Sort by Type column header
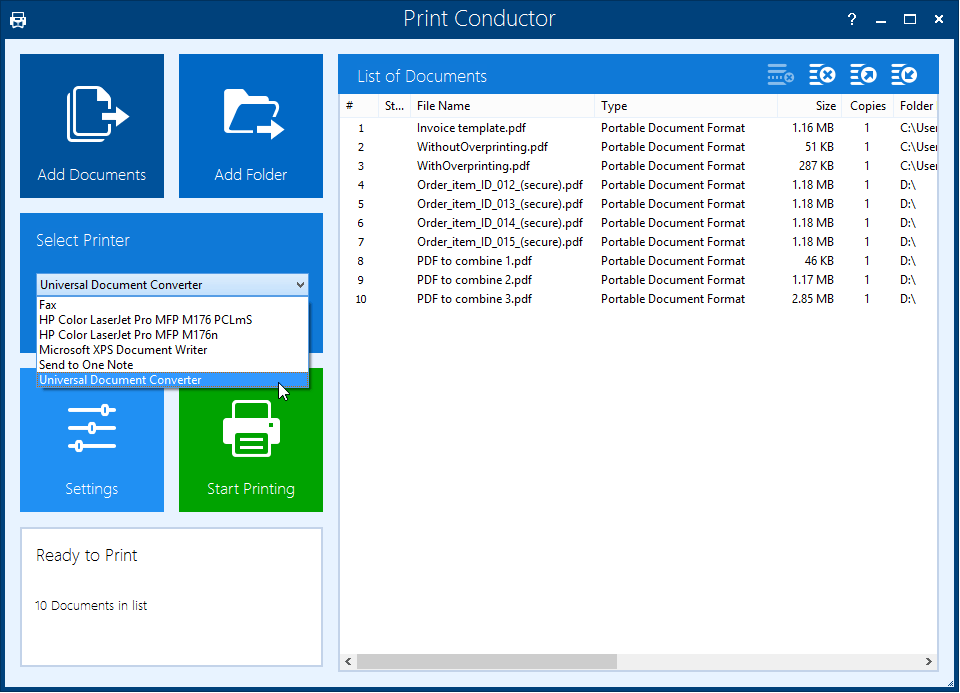Viewport: 960px width, 693px height. (686, 106)
